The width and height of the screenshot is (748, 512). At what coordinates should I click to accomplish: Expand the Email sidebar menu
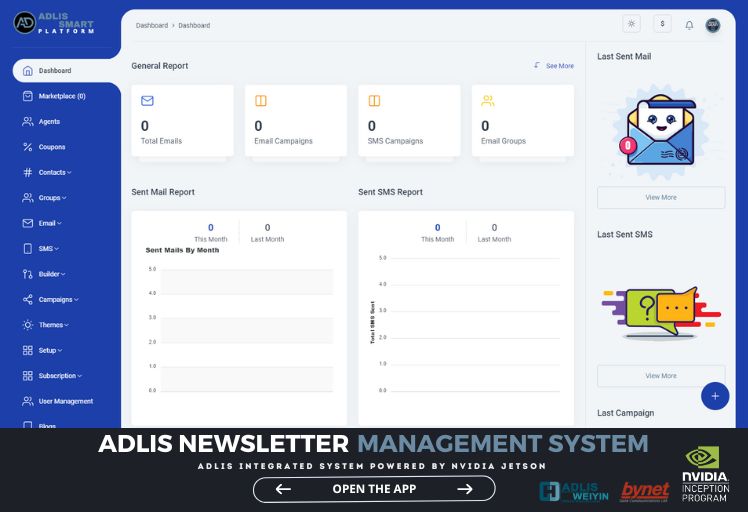point(49,223)
